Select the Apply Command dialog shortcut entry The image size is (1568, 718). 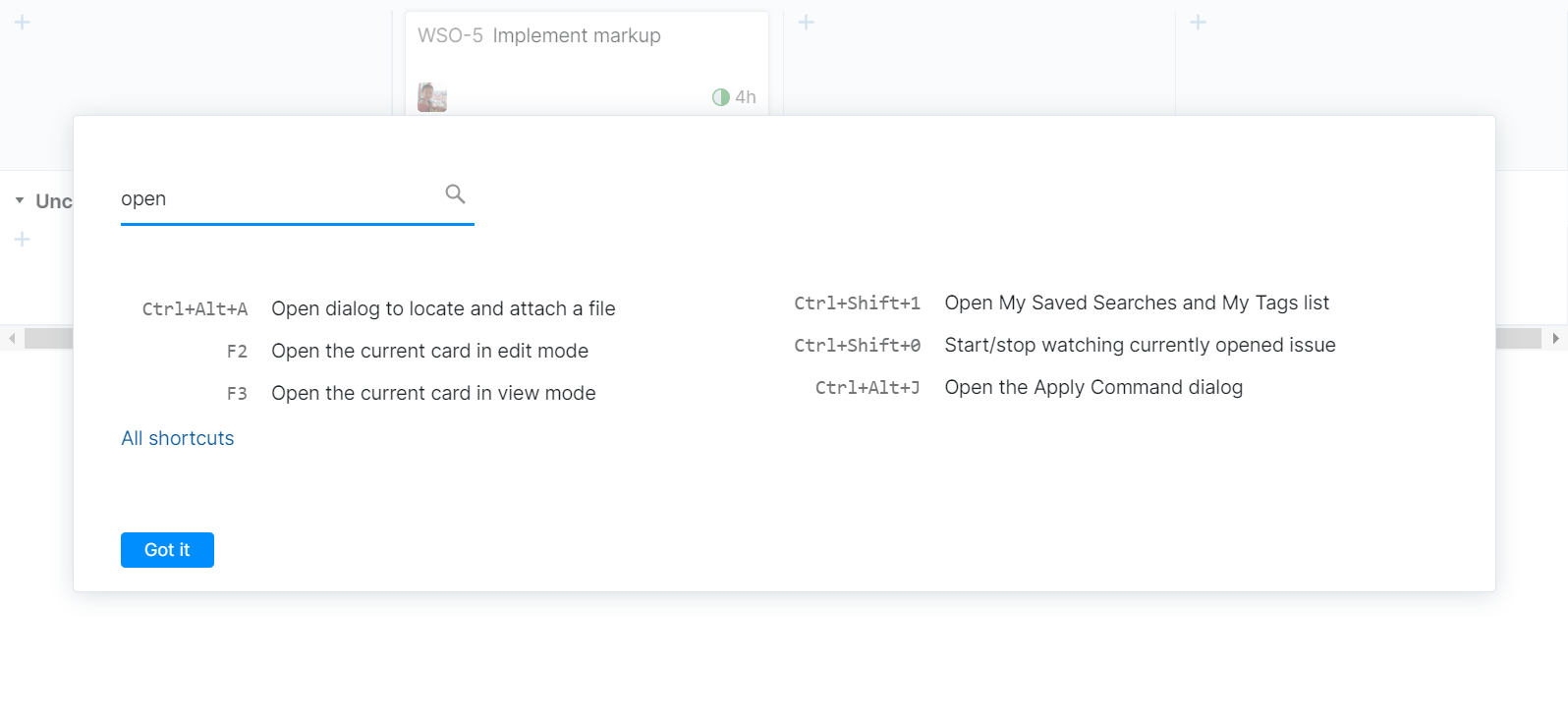(1093, 387)
